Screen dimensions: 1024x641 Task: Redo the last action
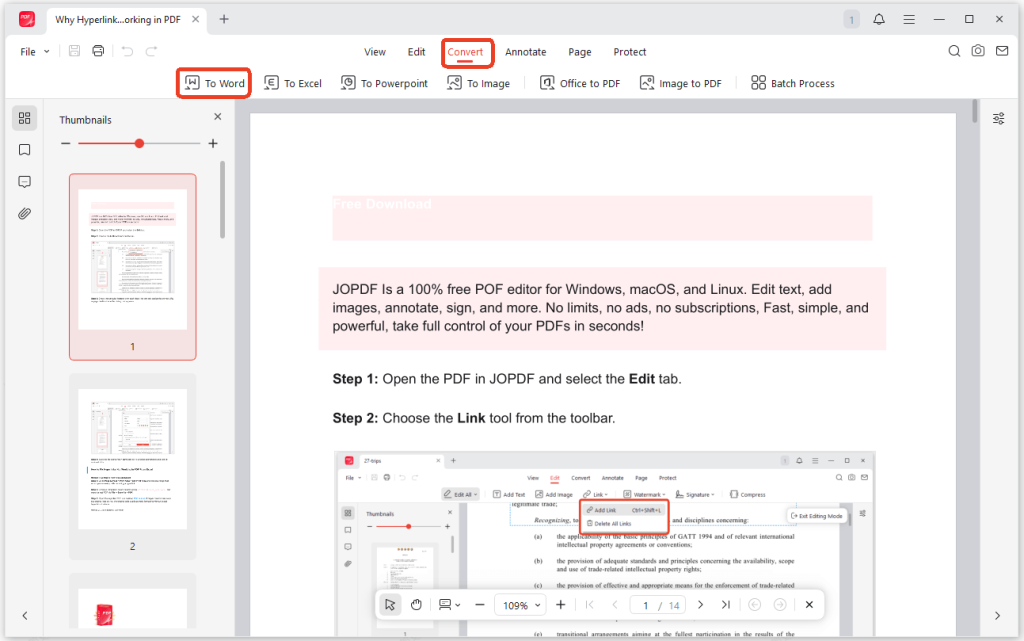point(151,51)
